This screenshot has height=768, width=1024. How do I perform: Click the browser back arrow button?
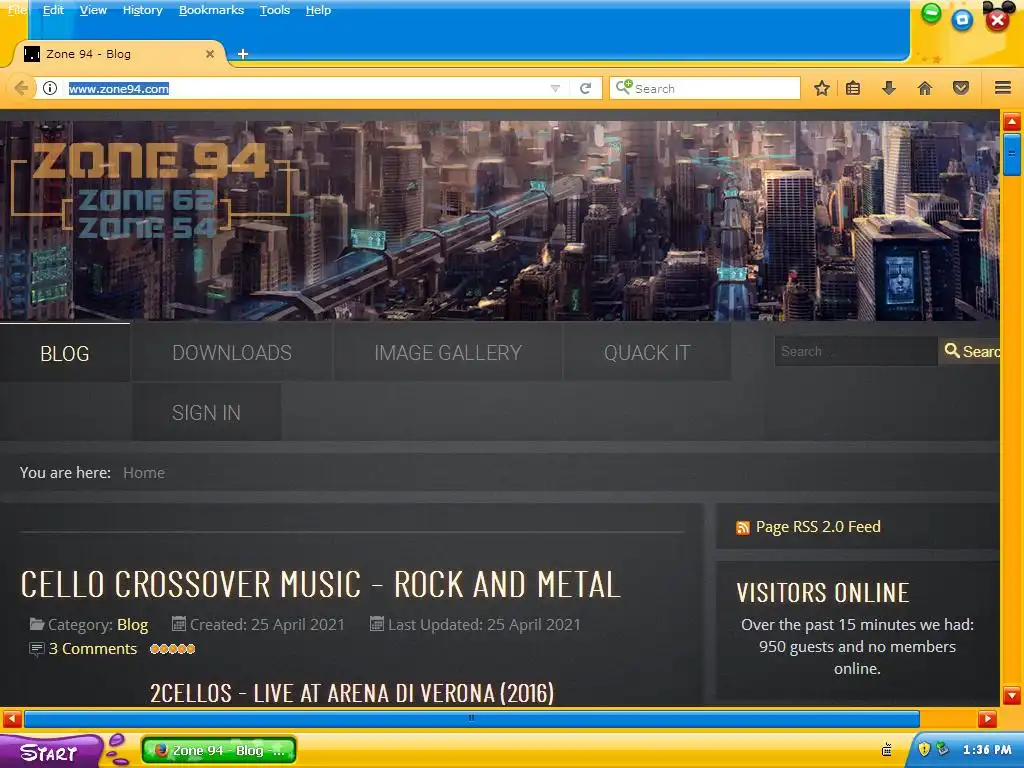click(20, 88)
